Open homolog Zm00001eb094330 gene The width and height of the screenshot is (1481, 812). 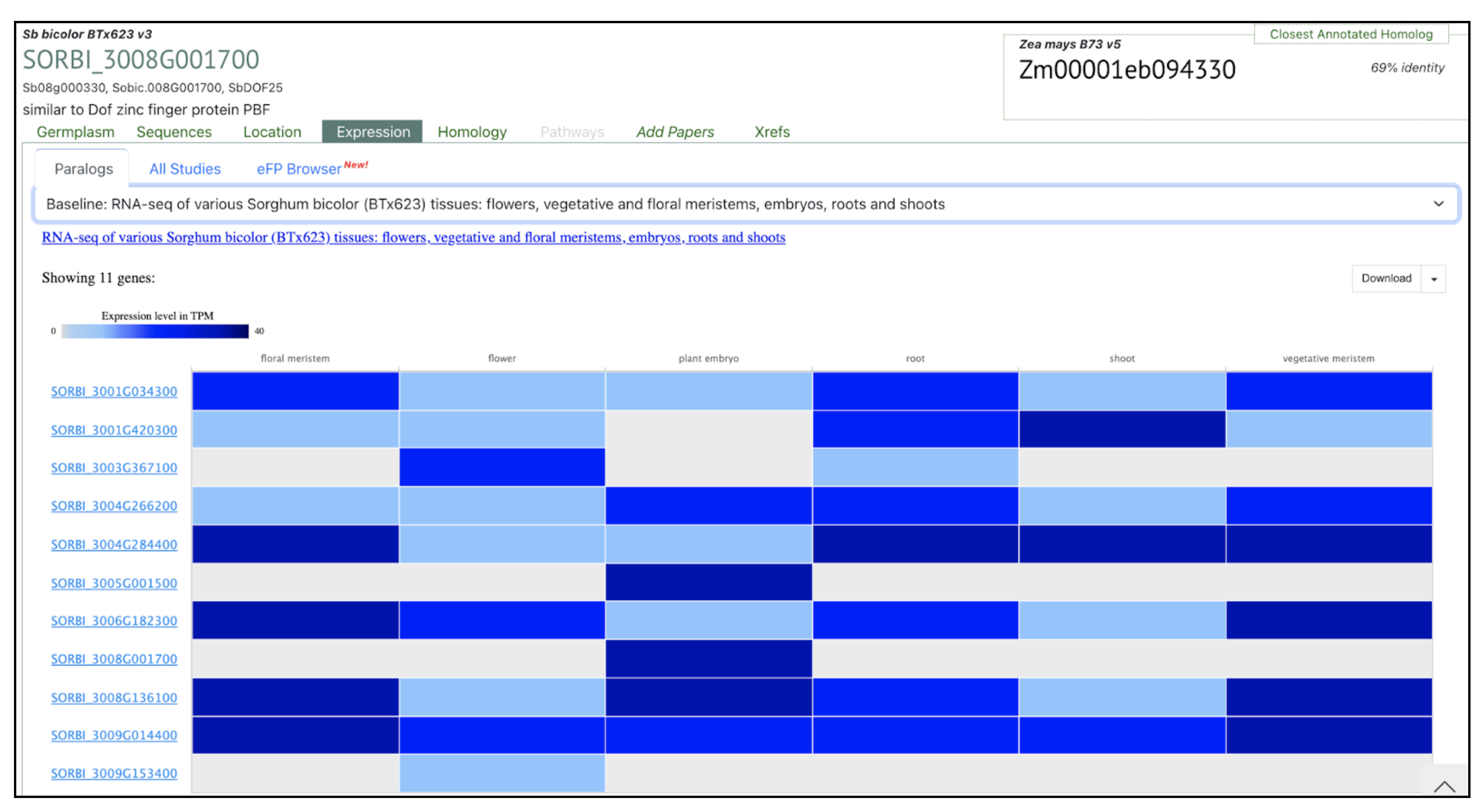click(x=1127, y=70)
